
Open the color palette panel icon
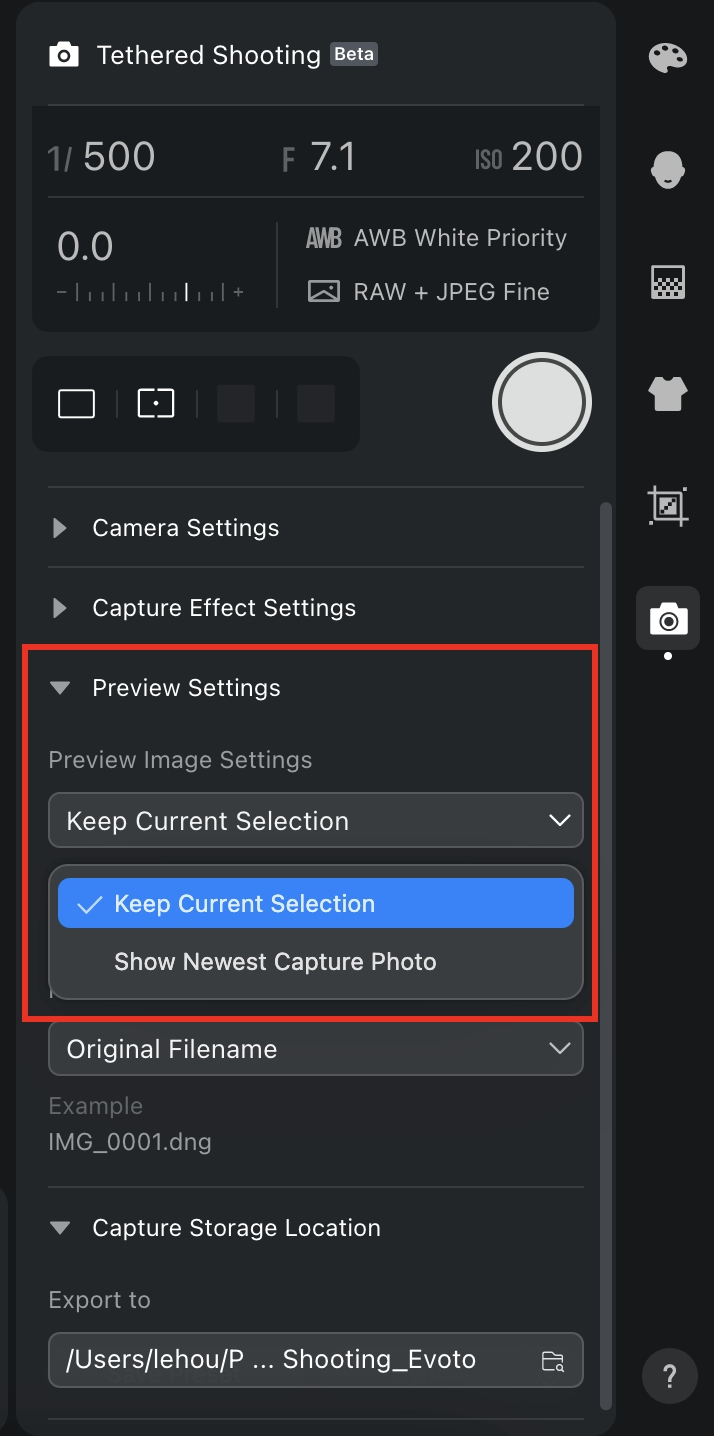[x=668, y=58]
